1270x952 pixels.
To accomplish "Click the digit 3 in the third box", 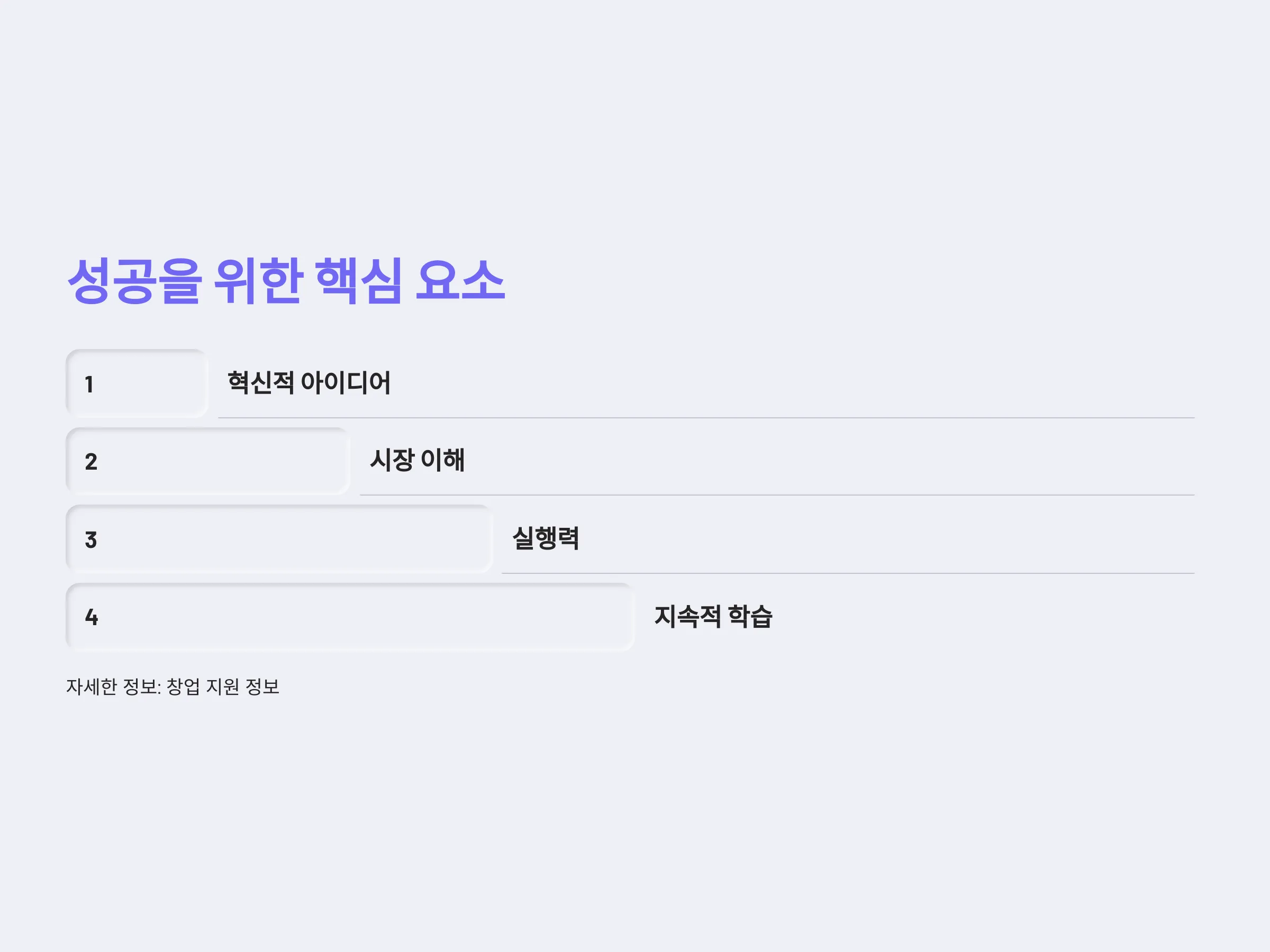I will (90, 540).
